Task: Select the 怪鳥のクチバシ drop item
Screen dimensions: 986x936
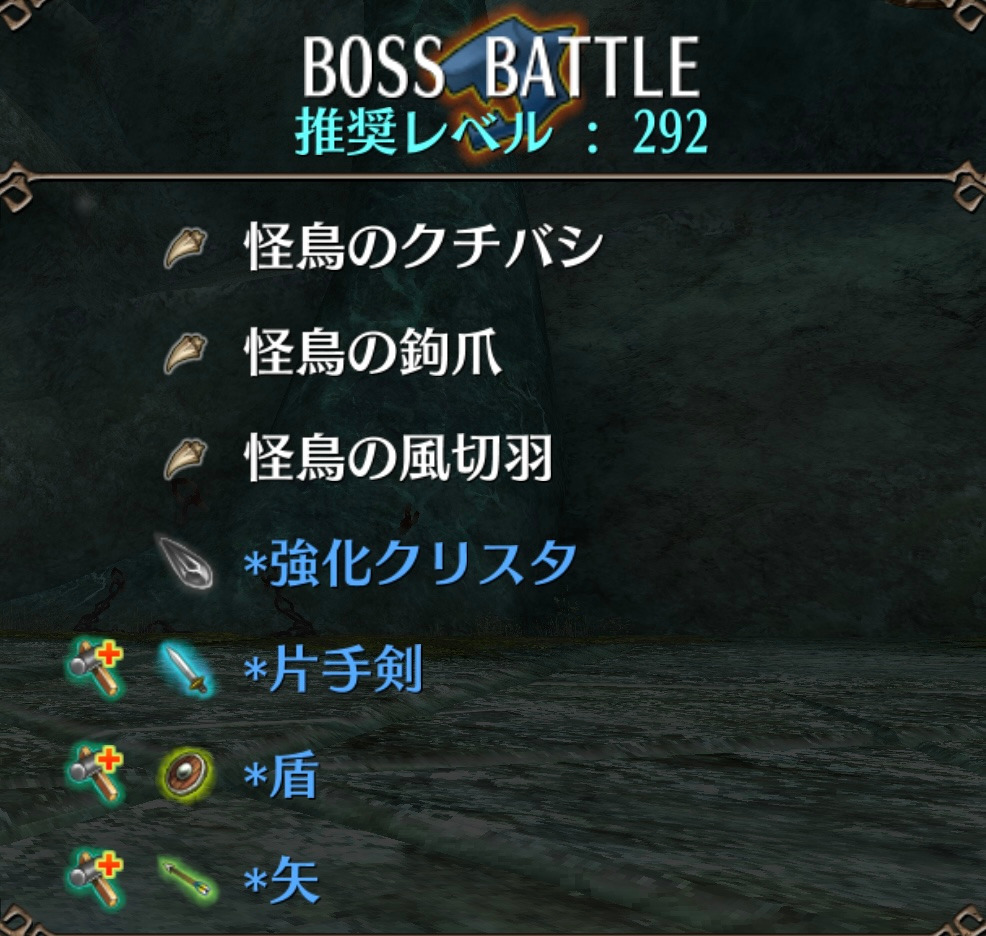Action: tap(424, 246)
